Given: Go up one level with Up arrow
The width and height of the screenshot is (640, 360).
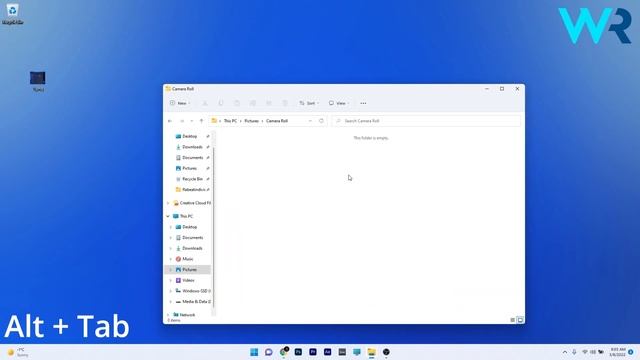Looking at the screenshot, I should tap(201, 121).
